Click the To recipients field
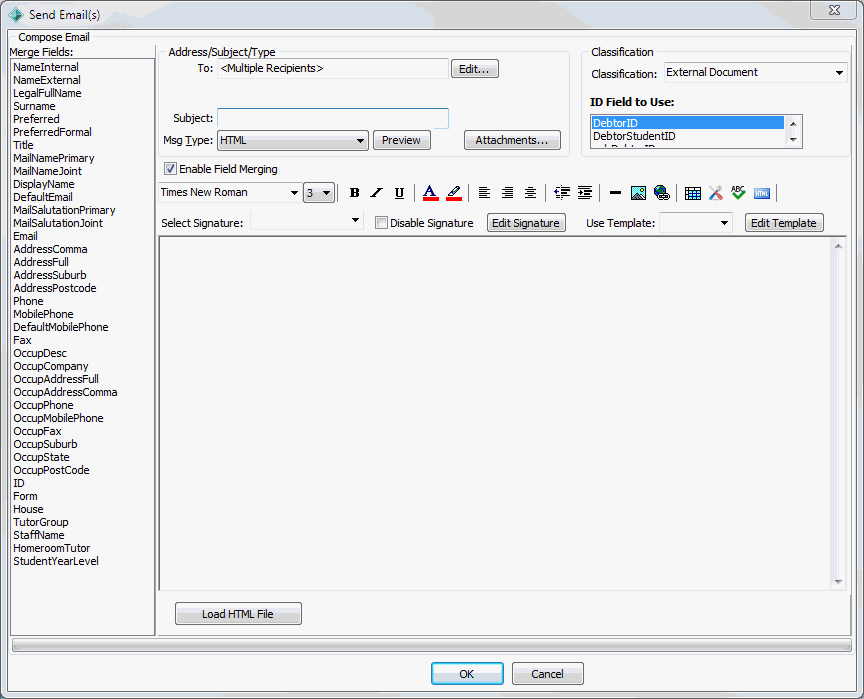This screenshot has height=699, width=864. [333, 68]
